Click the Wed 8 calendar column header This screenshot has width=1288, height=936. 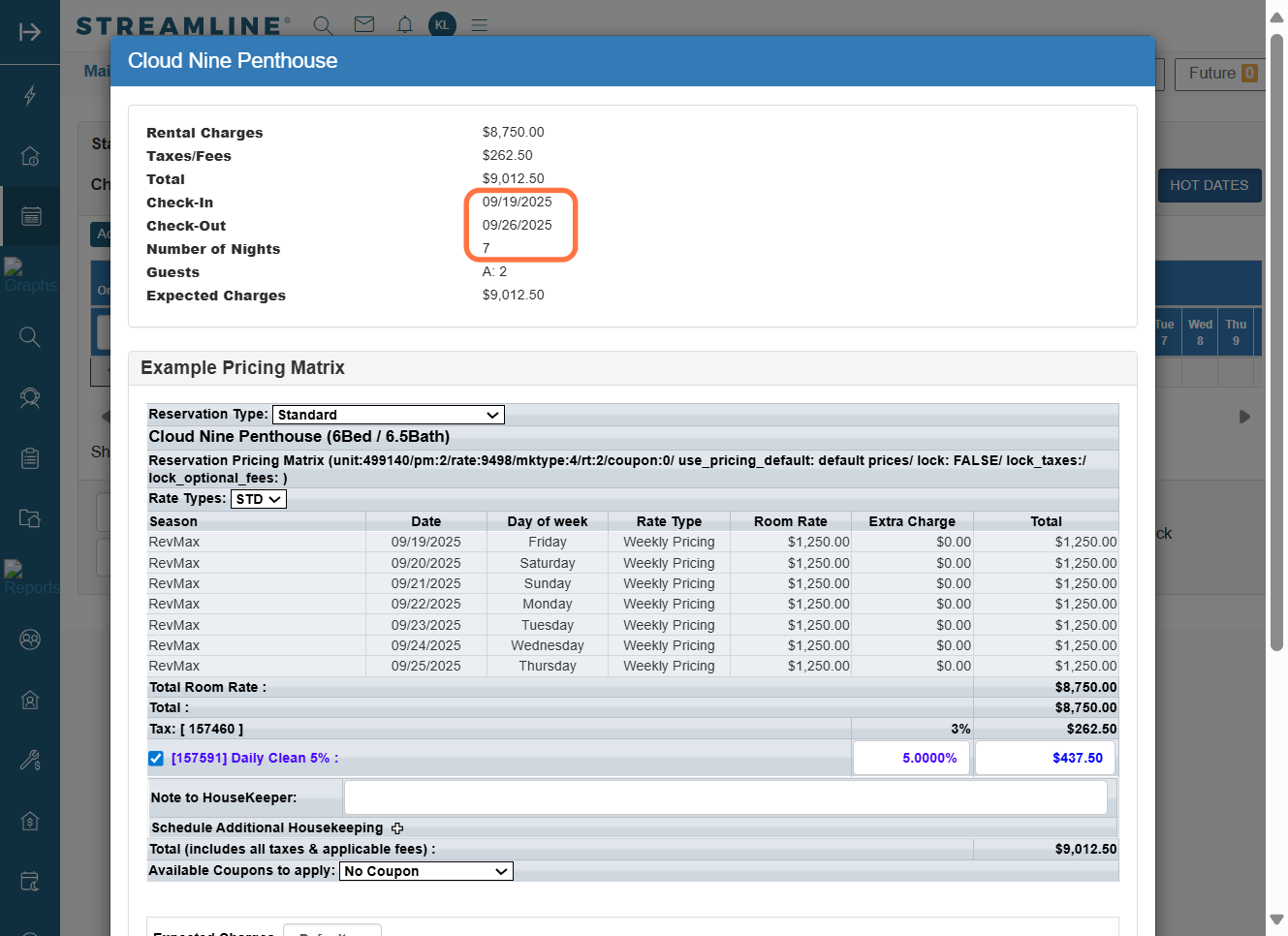point(1200,332)
